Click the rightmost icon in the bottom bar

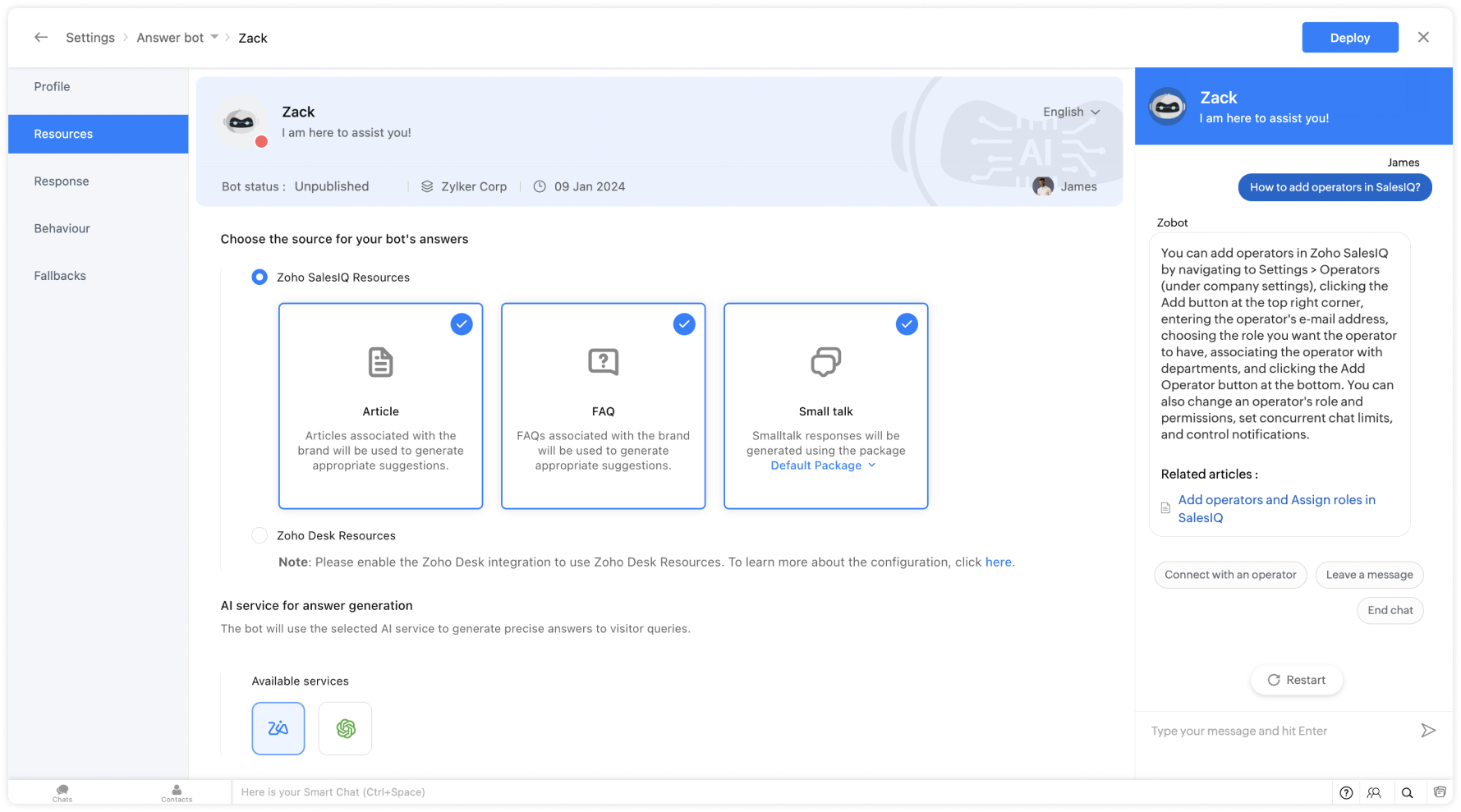pyautogui.click(x=1440, y=792)
